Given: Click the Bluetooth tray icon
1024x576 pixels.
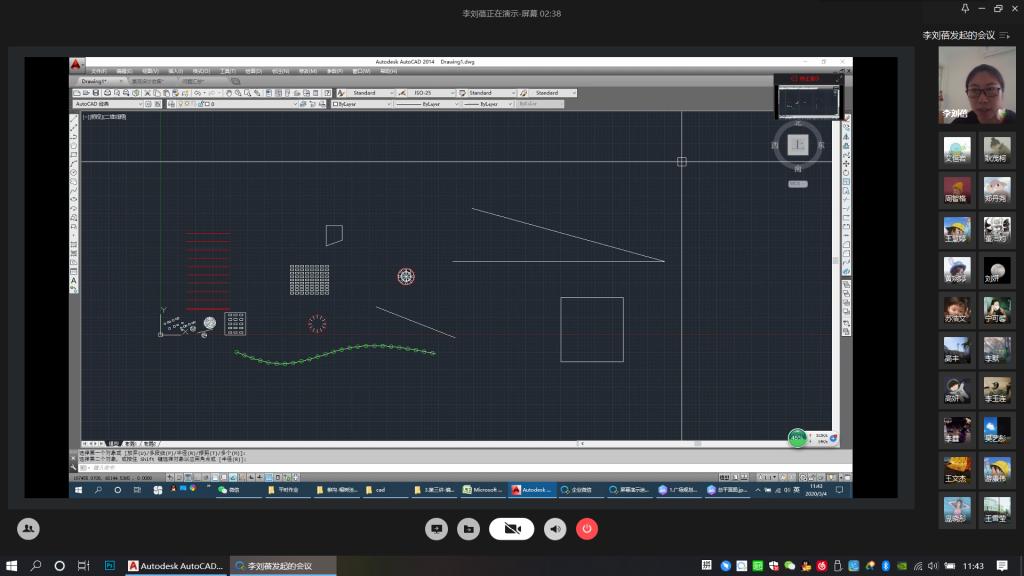Looking at the screenshot, I should (886, 566).
